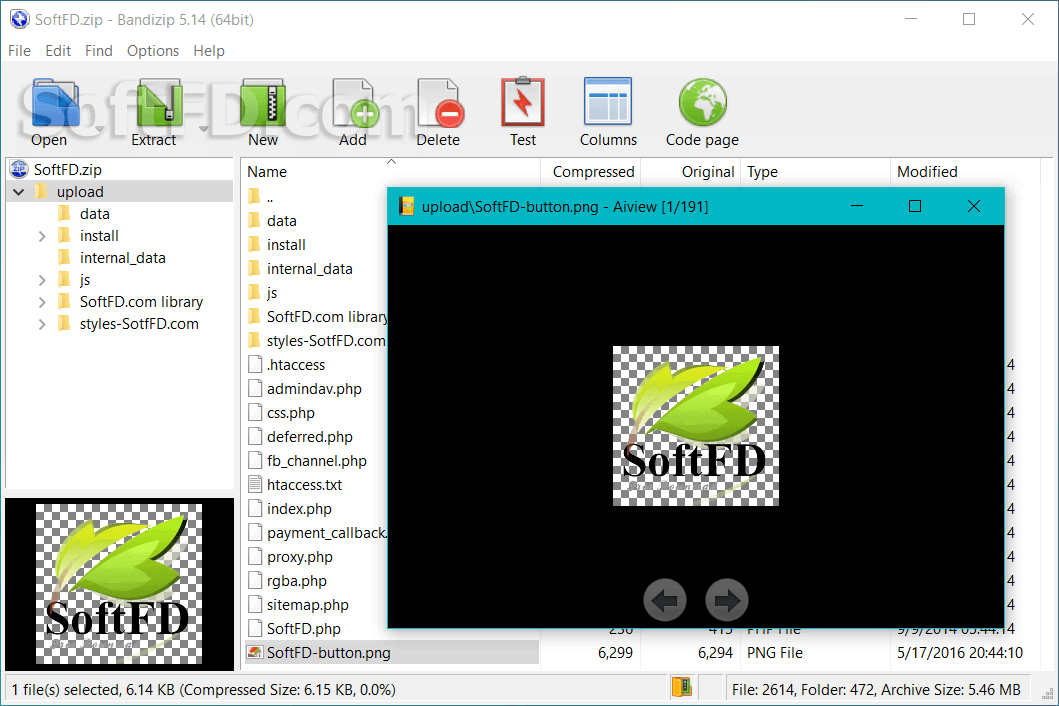
Task: Close the Aiview preview window
Action: 973,206
